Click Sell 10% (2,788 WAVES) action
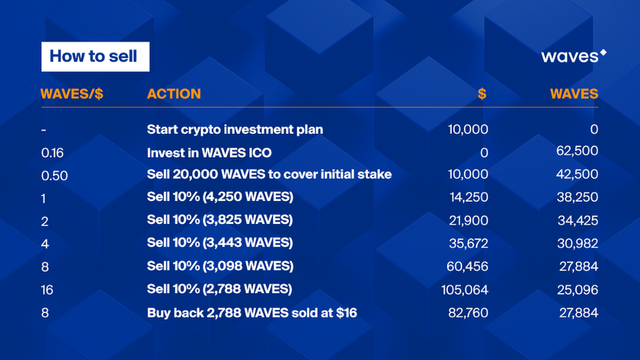The height and width of the screenshot is (360, 640). point(220,289)
